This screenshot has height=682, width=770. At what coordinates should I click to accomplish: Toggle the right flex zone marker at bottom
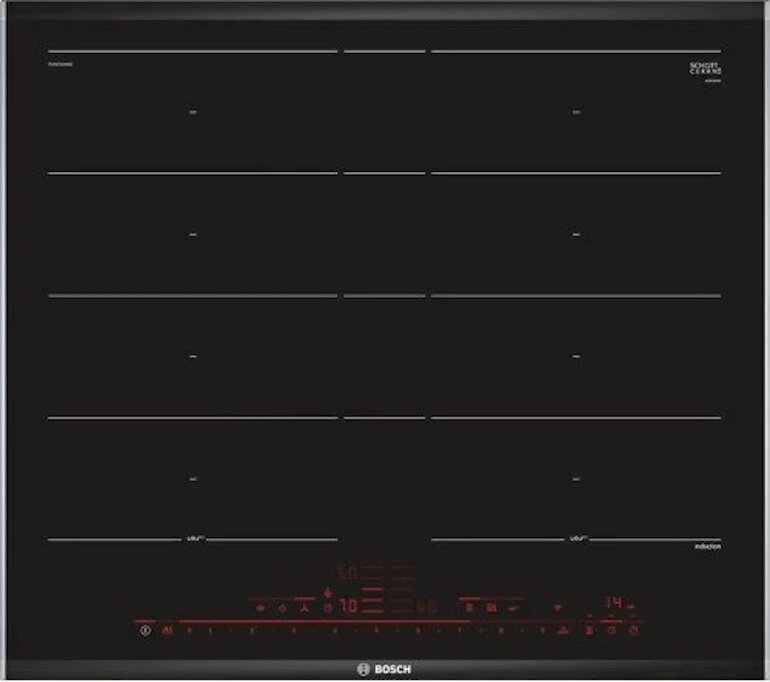click(x=576, y=539)
